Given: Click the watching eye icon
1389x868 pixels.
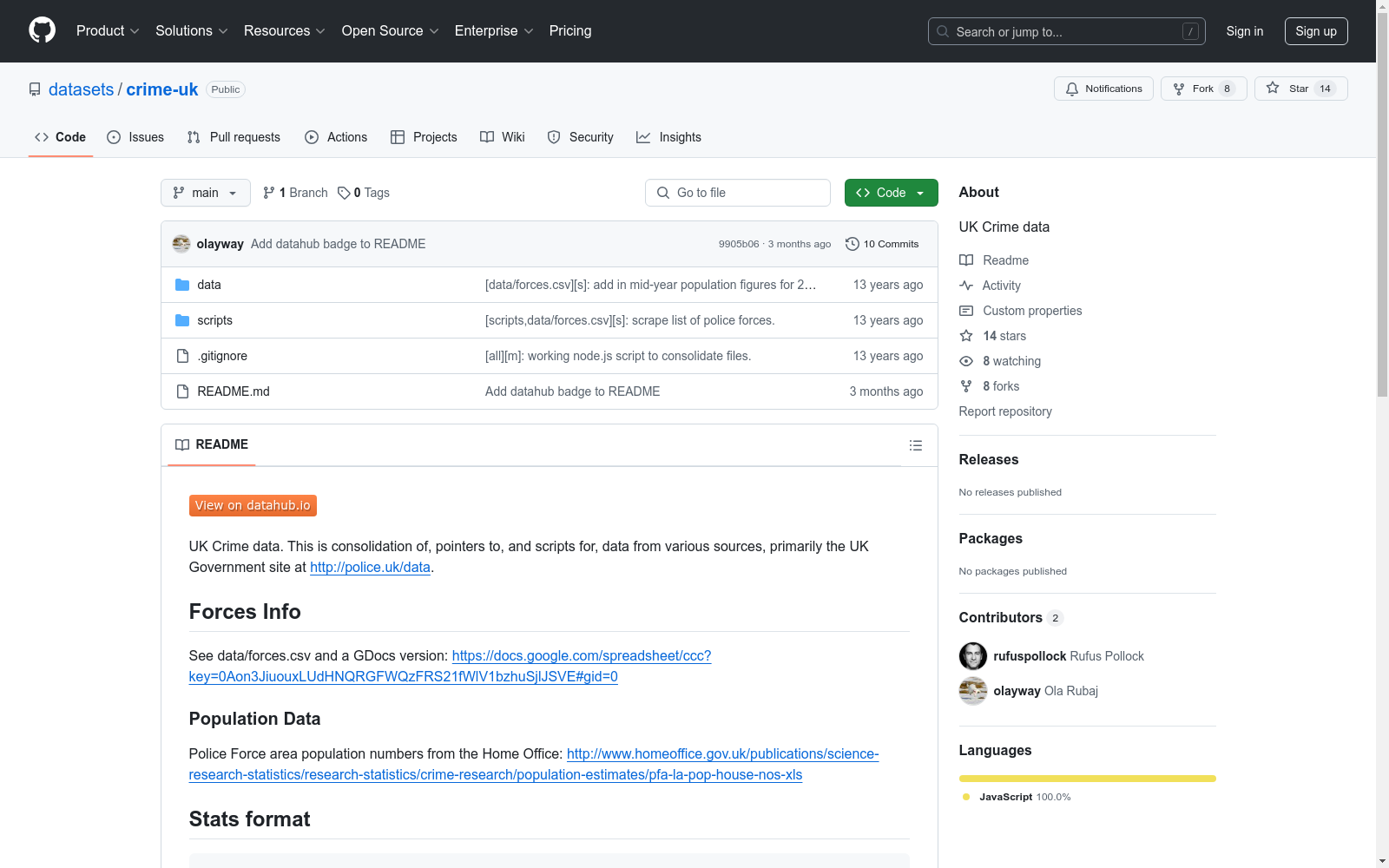Looking at the screenshot, I should (966, 361).
